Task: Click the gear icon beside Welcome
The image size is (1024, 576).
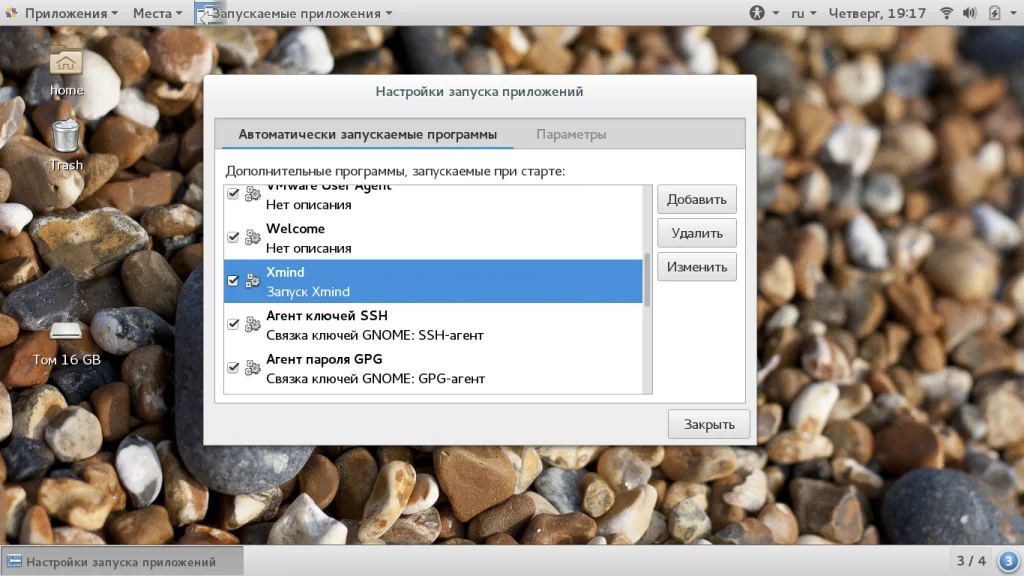Action: click(x=253, y=237)
